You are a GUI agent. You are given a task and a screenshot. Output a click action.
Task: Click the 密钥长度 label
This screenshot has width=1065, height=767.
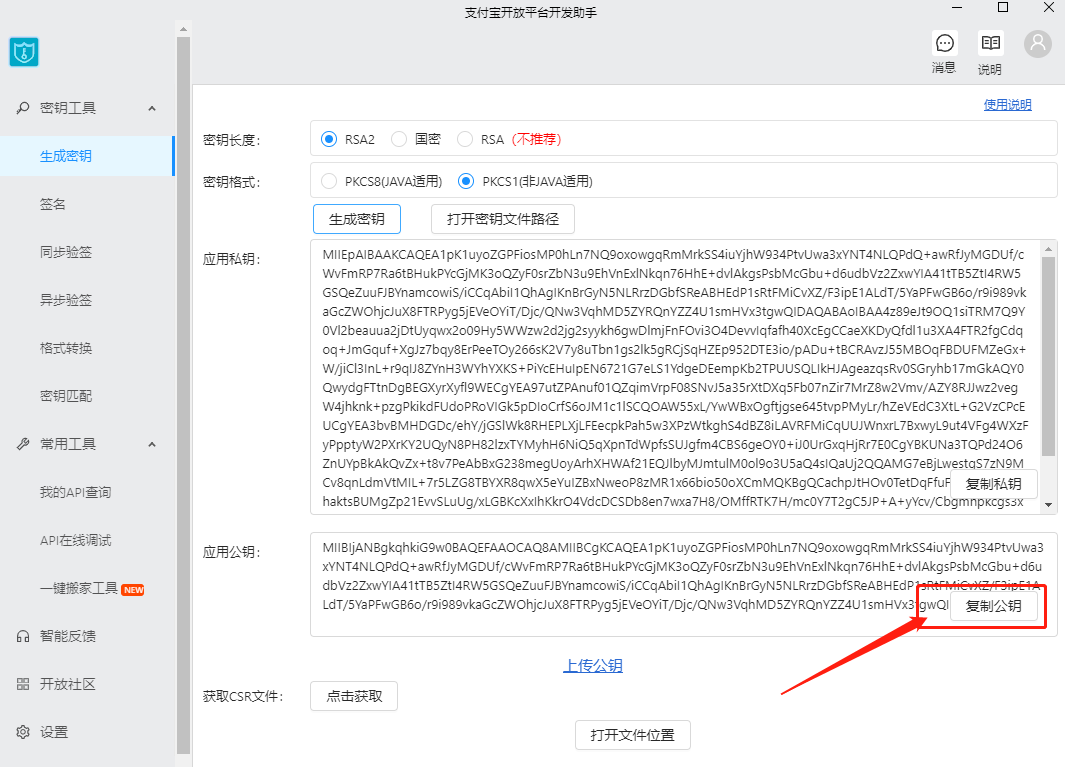point(231,140)
